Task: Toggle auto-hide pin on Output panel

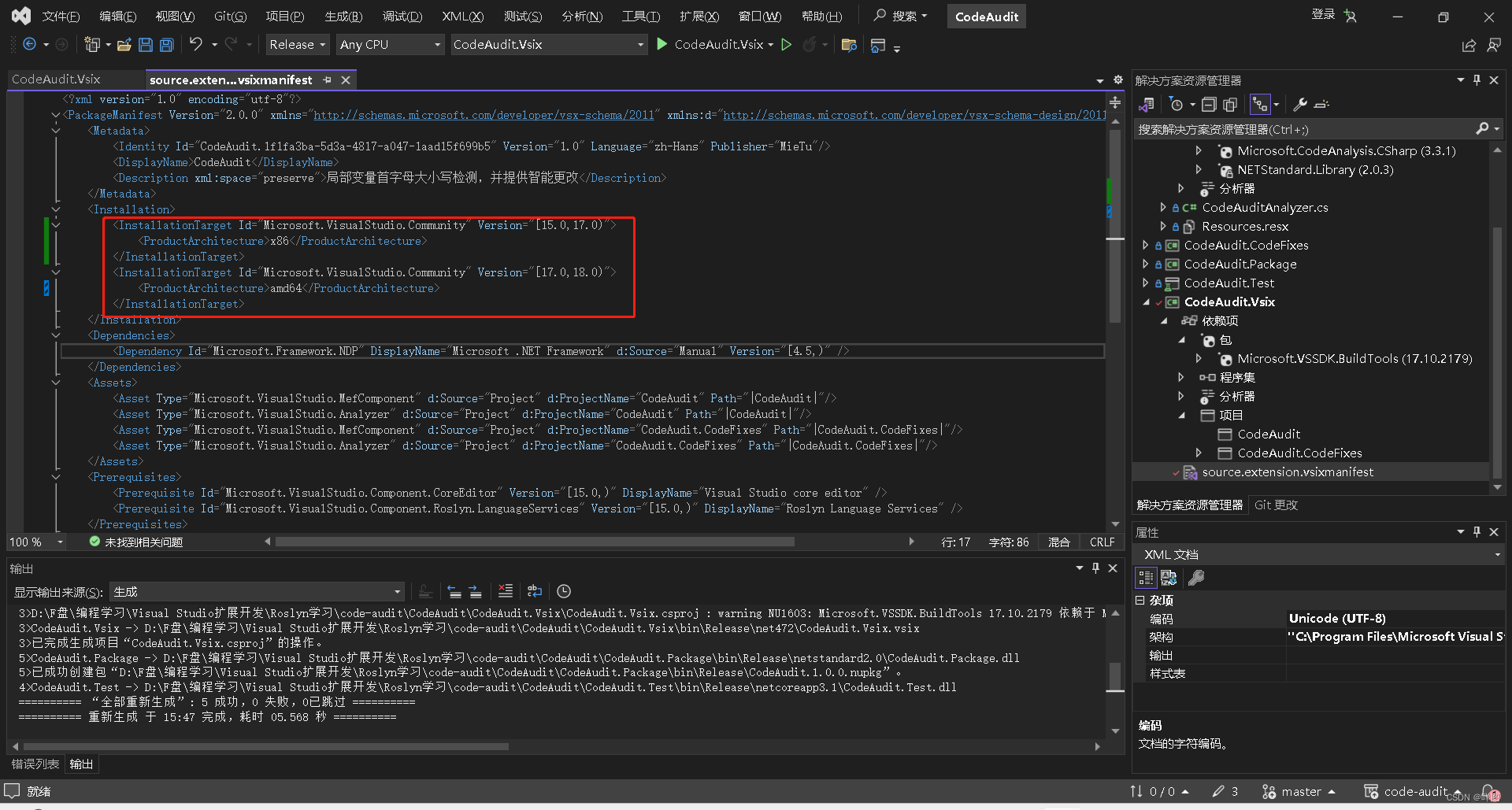Action: click(1095, 568)
